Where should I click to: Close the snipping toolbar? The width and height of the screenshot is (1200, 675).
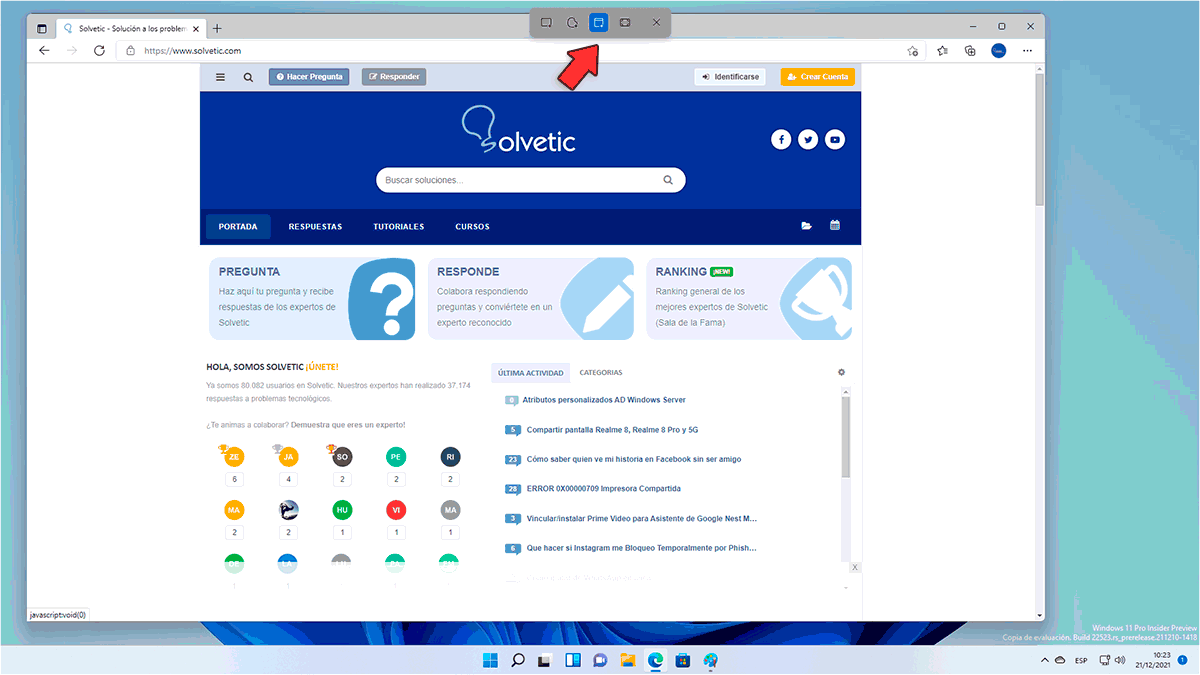pyautogui.click(x=656, y=22)
